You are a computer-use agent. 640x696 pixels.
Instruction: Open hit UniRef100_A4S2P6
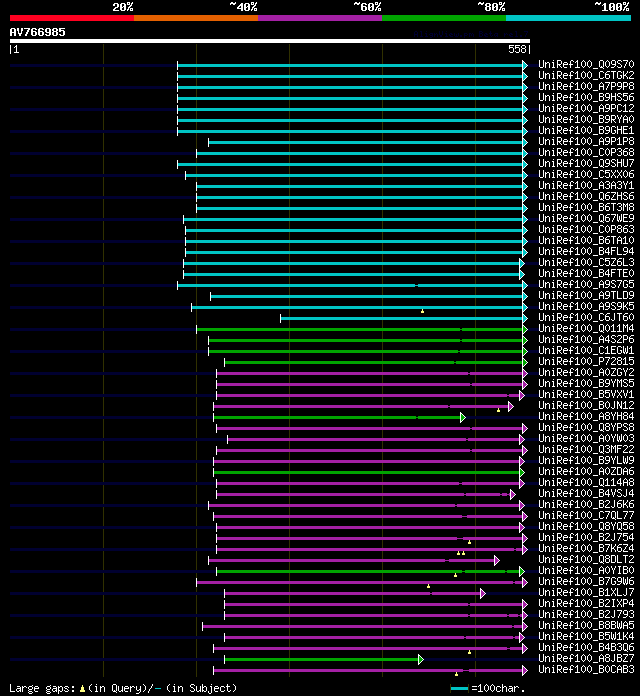point(586,340)
